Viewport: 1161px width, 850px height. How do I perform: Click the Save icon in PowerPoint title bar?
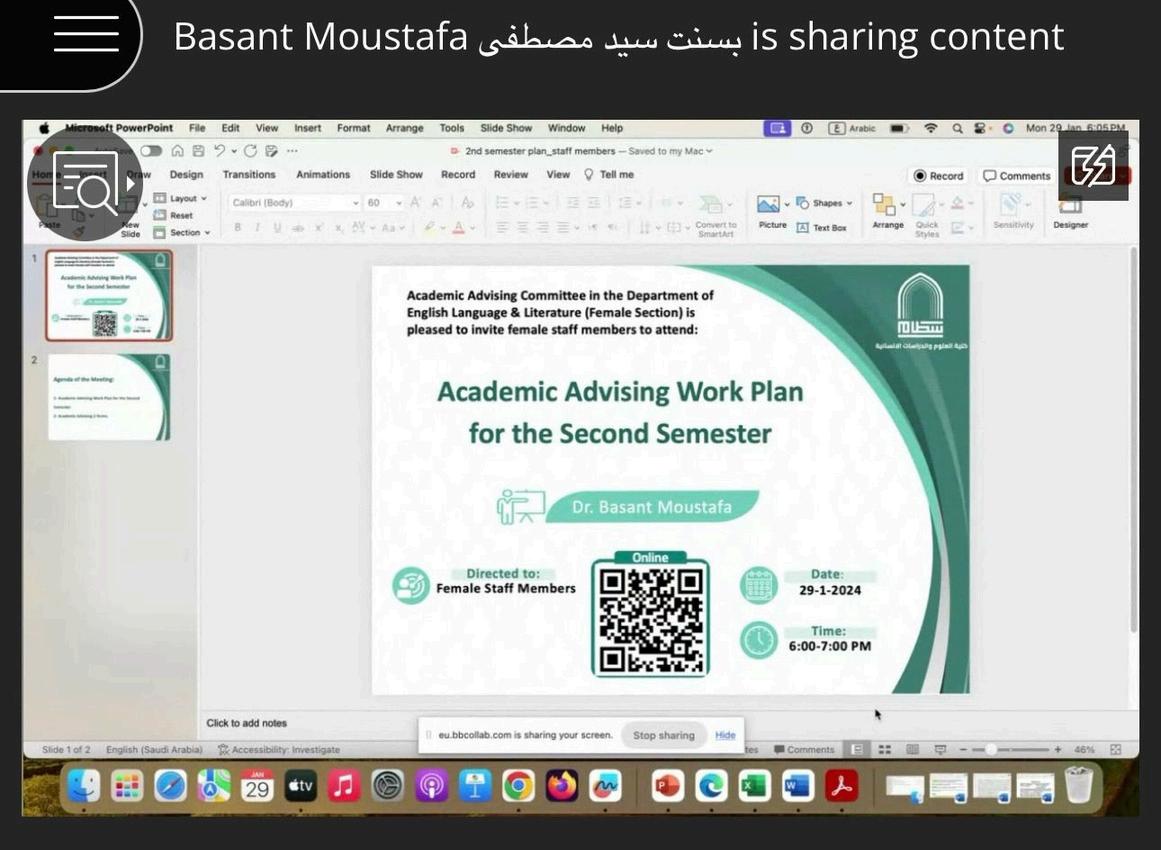point(198,151)
